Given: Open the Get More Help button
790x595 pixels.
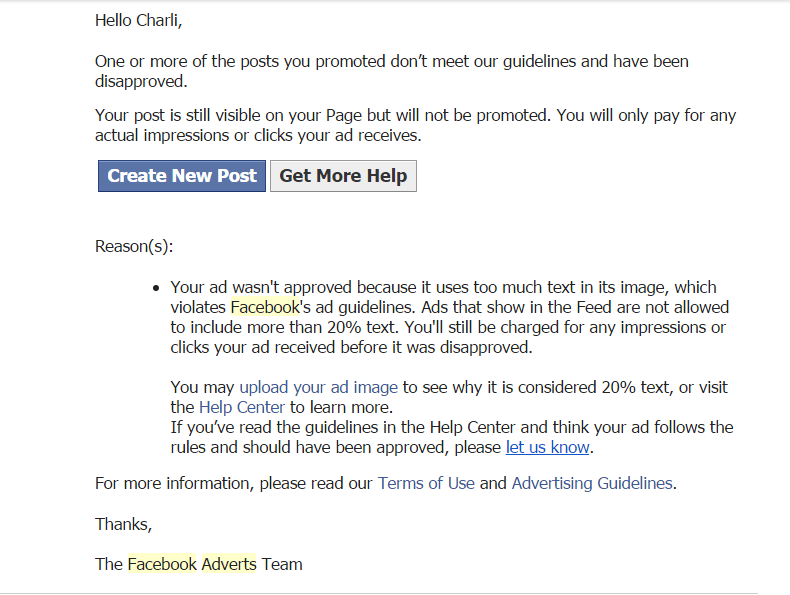Looking at the screenshot, I should [344, 176].
